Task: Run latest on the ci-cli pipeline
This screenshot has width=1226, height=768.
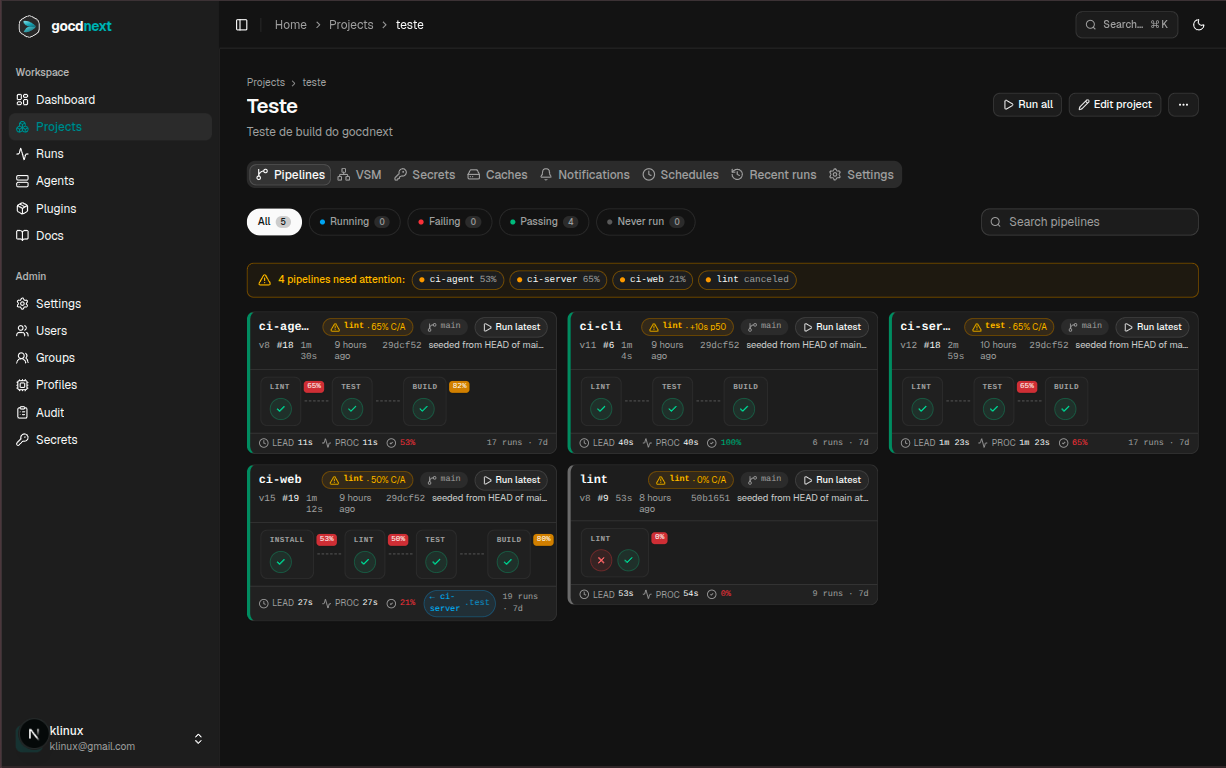Action: (x=832, y=327)
